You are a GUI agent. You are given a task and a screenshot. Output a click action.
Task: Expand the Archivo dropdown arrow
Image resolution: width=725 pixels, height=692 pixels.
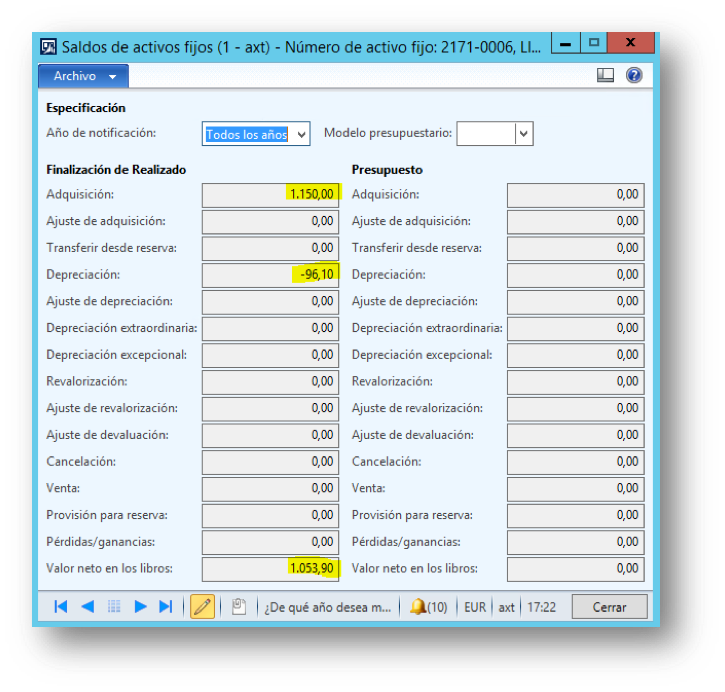[112, 77]
